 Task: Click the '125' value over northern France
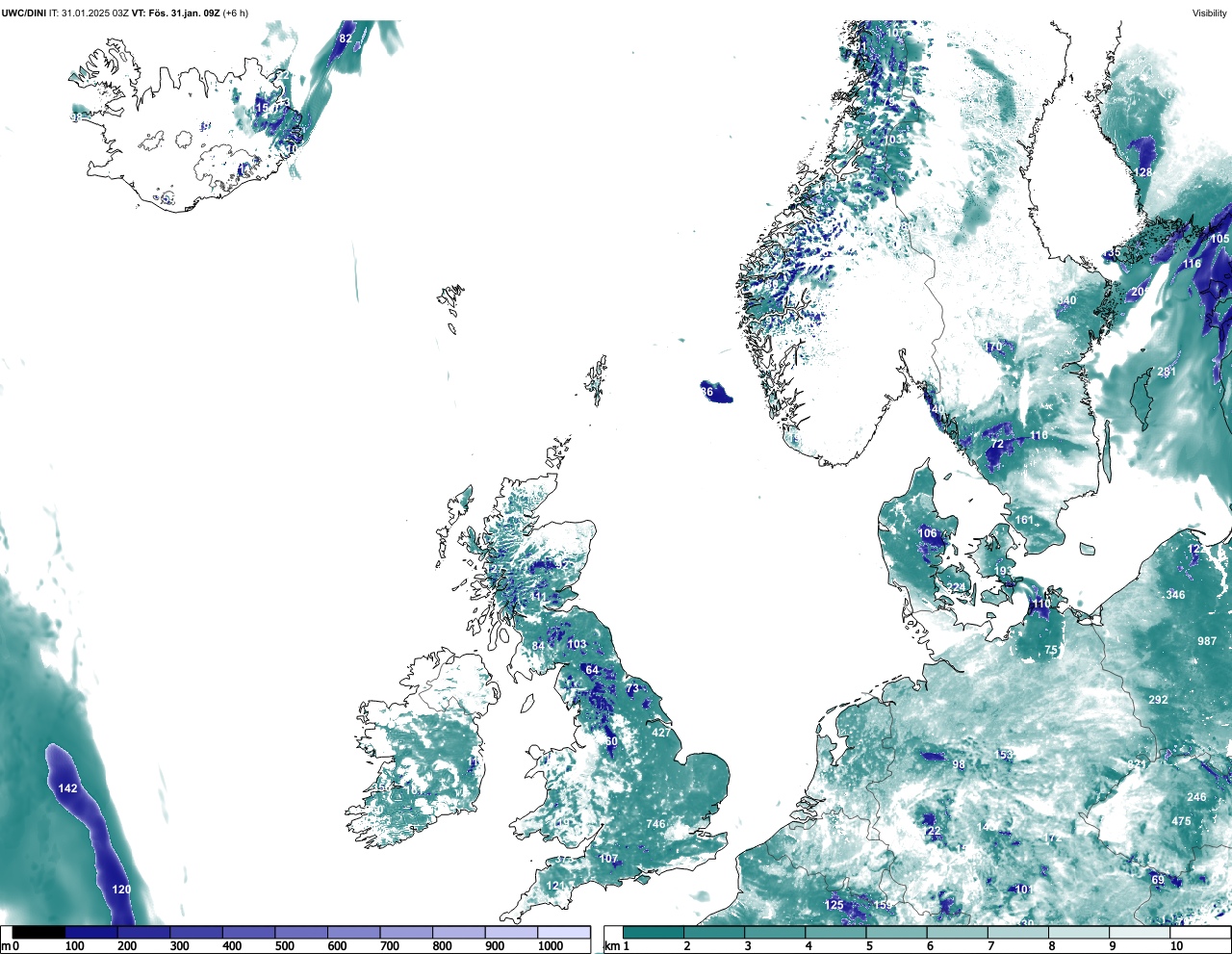point(834,905)
